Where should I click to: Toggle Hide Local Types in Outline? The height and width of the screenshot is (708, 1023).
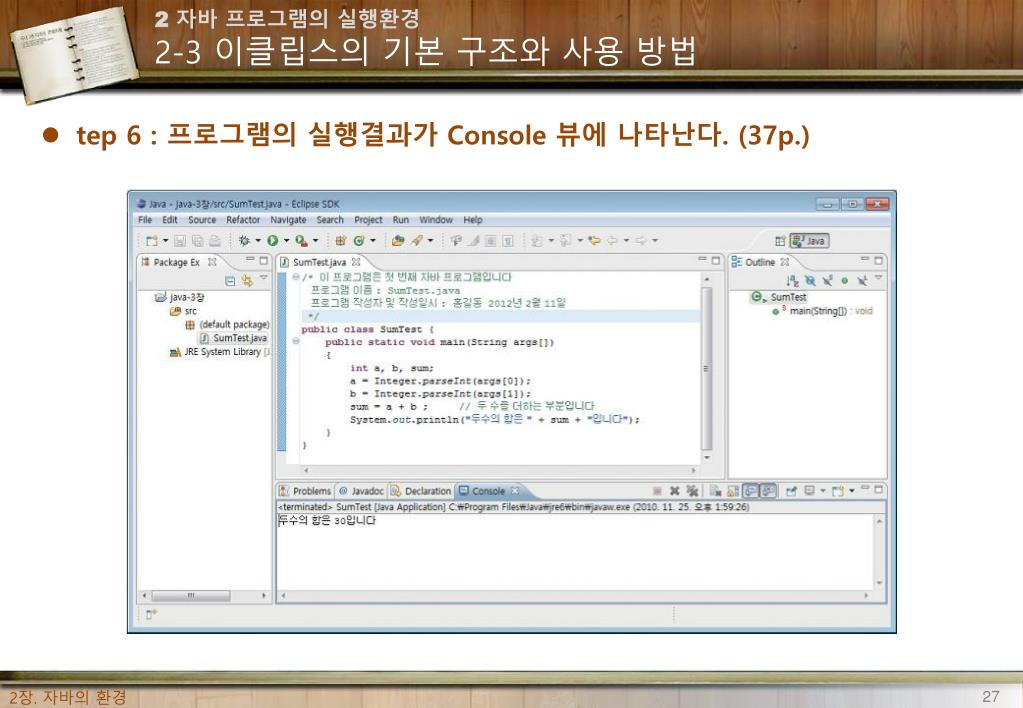tap(862, 281)
